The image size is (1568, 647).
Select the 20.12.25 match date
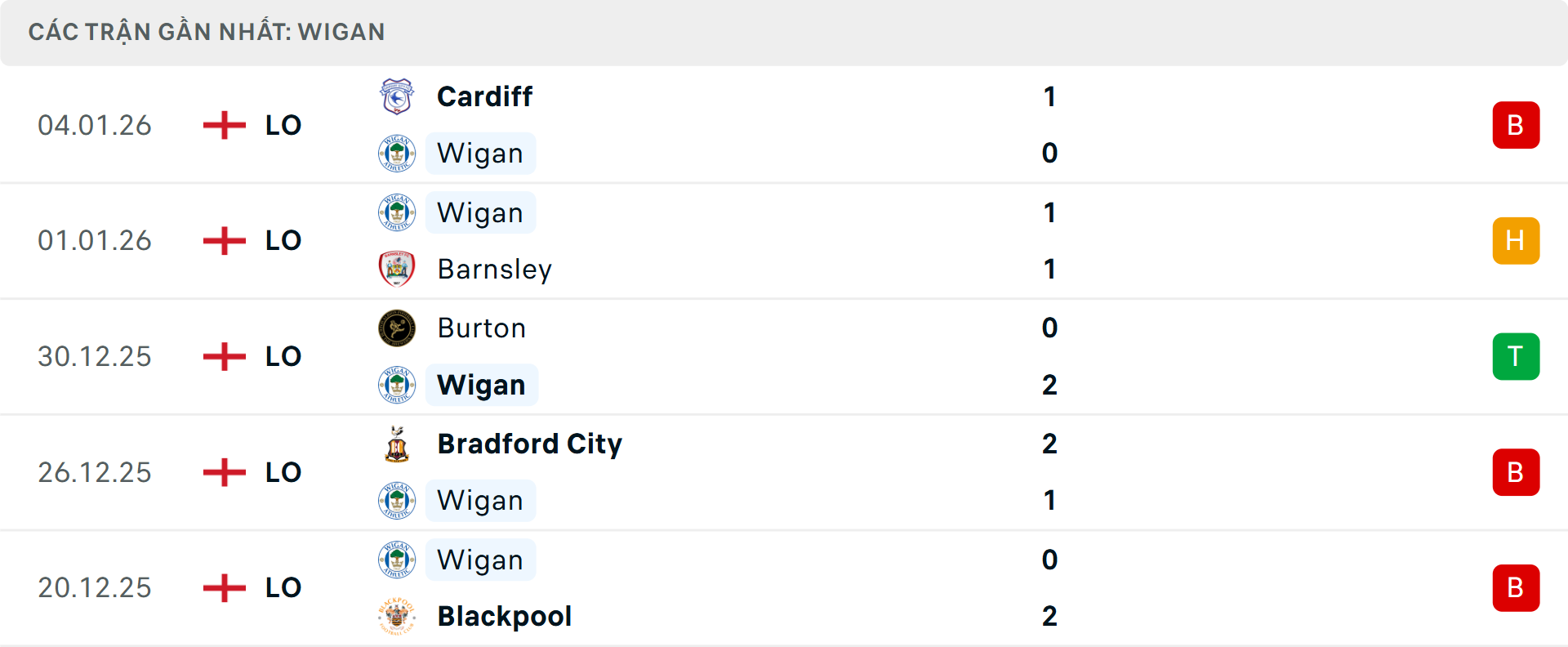tap(95, 587)
